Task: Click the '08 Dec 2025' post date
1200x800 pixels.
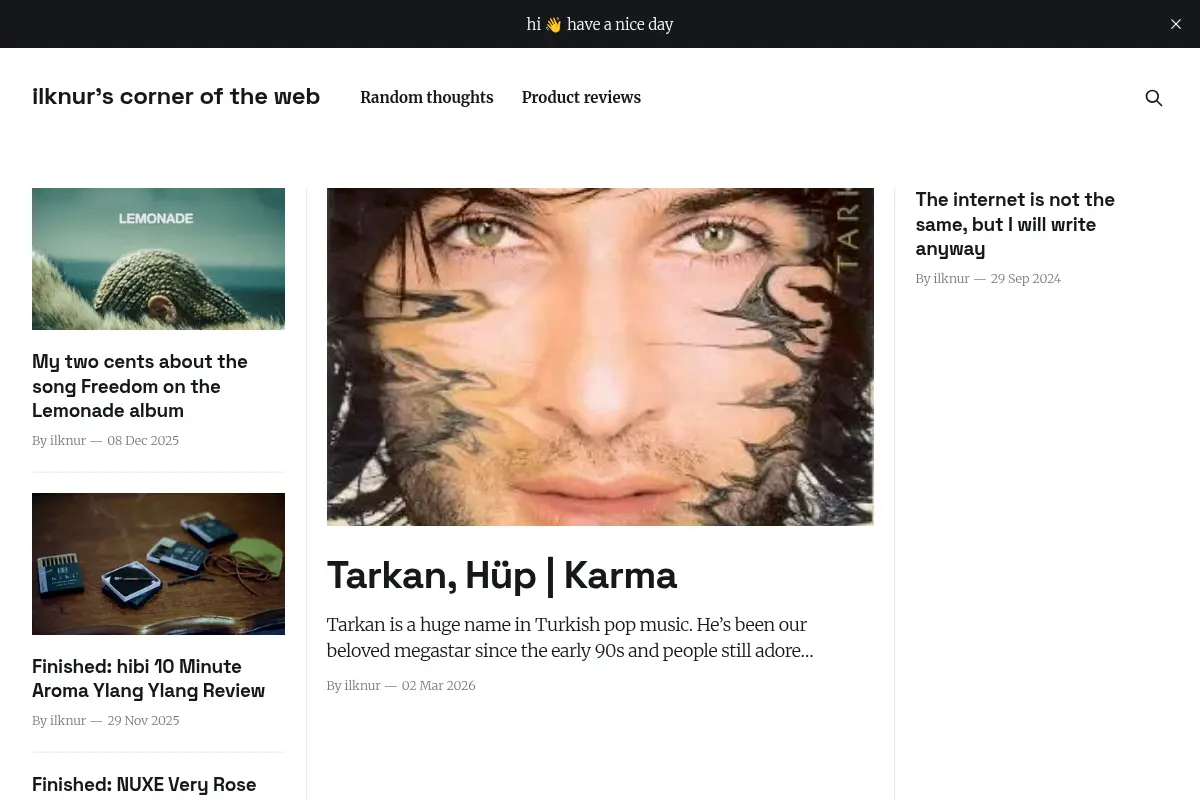Action: (x=143, y=441)
